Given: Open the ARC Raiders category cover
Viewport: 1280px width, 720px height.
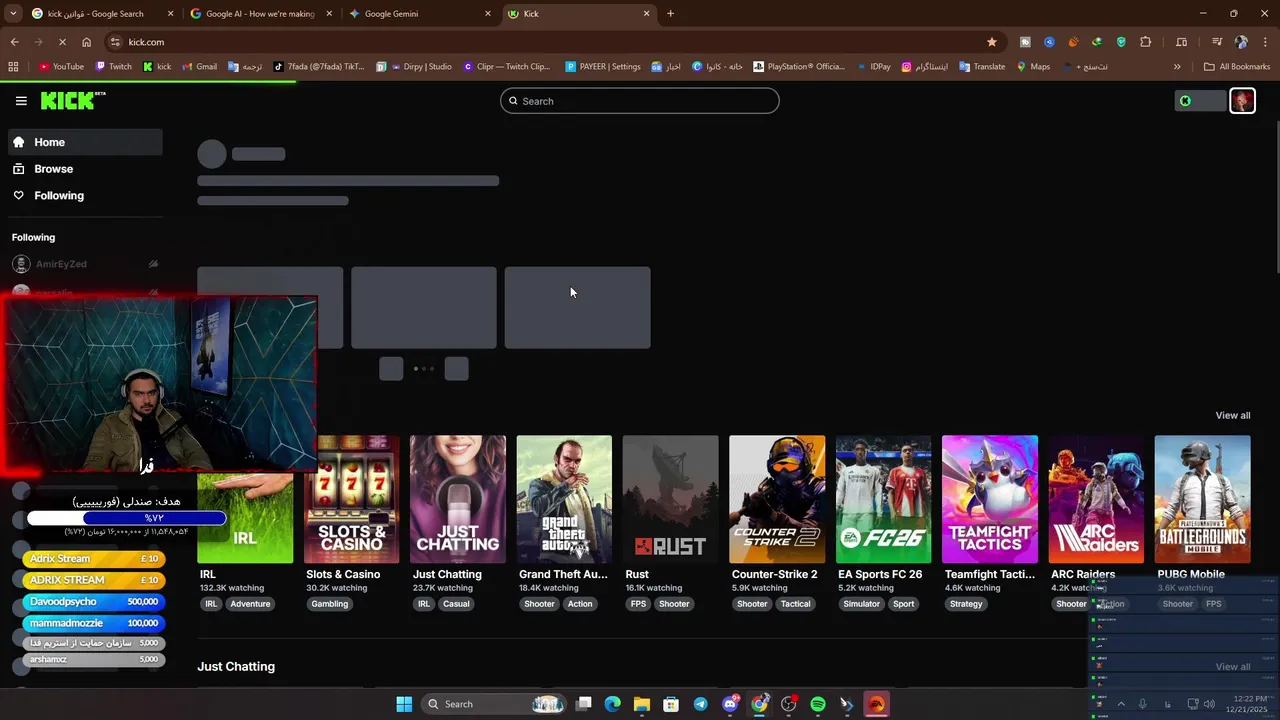Looking at the screenshot, I should (1096, 499).
